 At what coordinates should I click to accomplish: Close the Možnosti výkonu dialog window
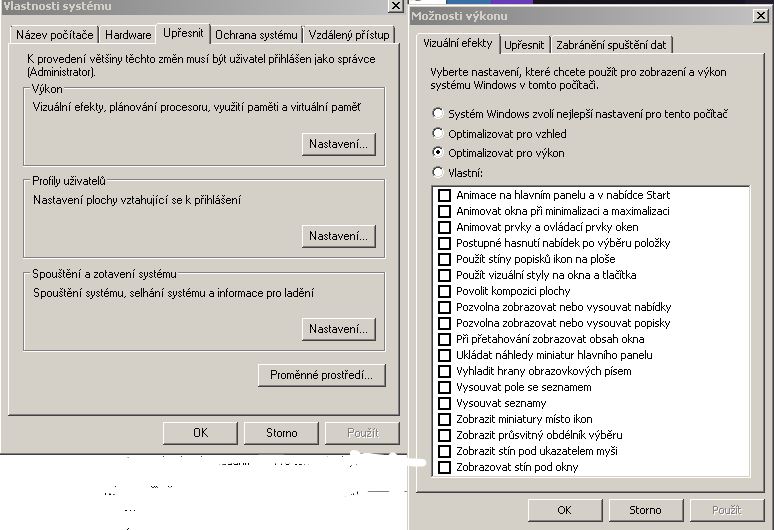(761, 16)
